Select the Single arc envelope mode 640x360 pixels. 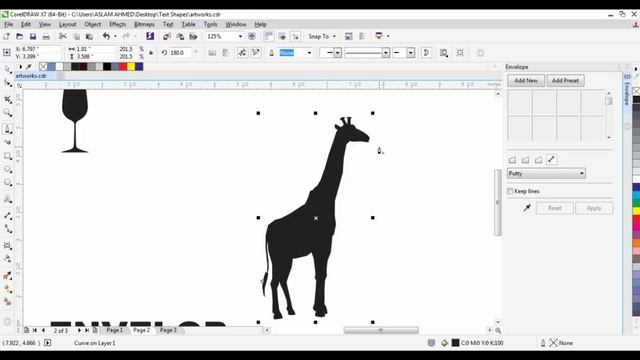click(x=525, y=160)
